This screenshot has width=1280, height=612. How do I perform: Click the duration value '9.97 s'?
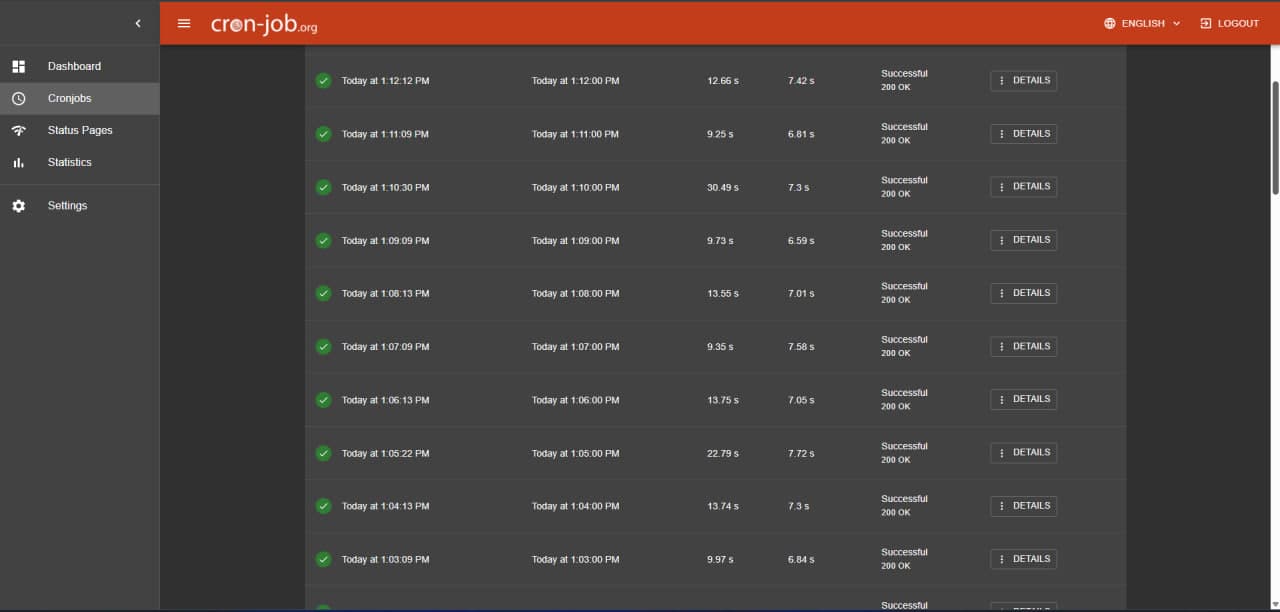pyautogui.click(x=720, y=559)
